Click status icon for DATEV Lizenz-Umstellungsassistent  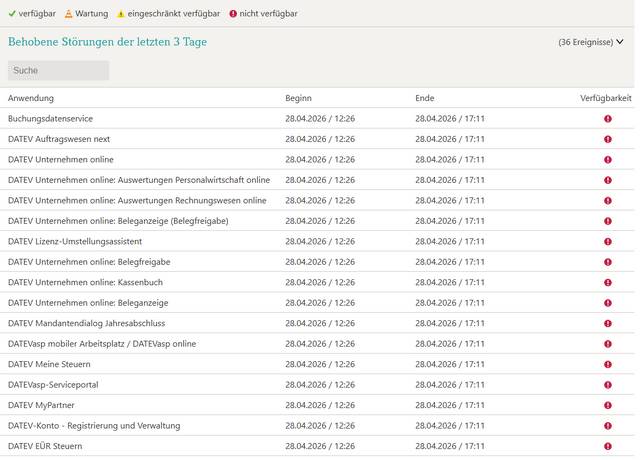coord(607,242)
